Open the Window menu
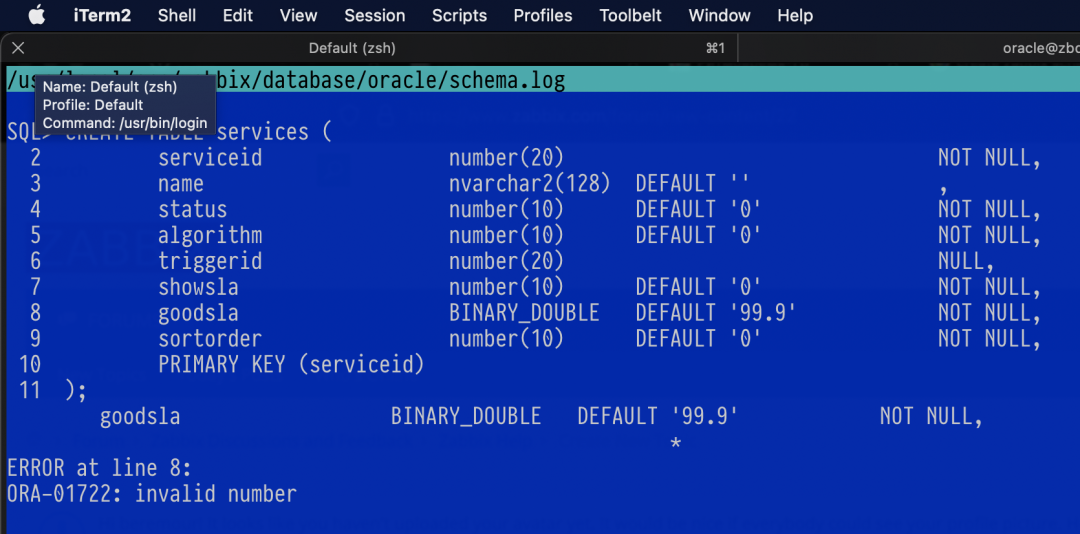Screen dimensions: 1080x534 click(x=719, y=15)
